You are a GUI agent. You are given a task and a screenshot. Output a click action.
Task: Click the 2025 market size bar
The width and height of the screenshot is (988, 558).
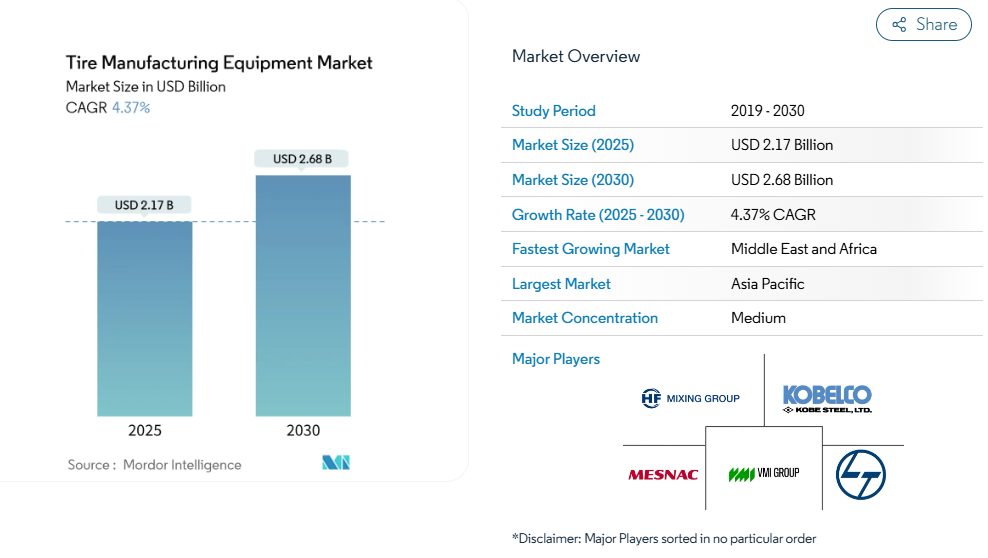(x=145, y=318)
